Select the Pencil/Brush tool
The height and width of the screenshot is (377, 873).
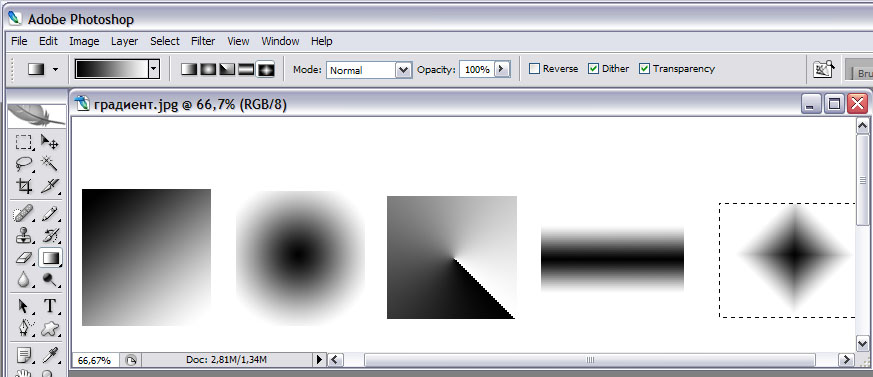tap(50, 214)
